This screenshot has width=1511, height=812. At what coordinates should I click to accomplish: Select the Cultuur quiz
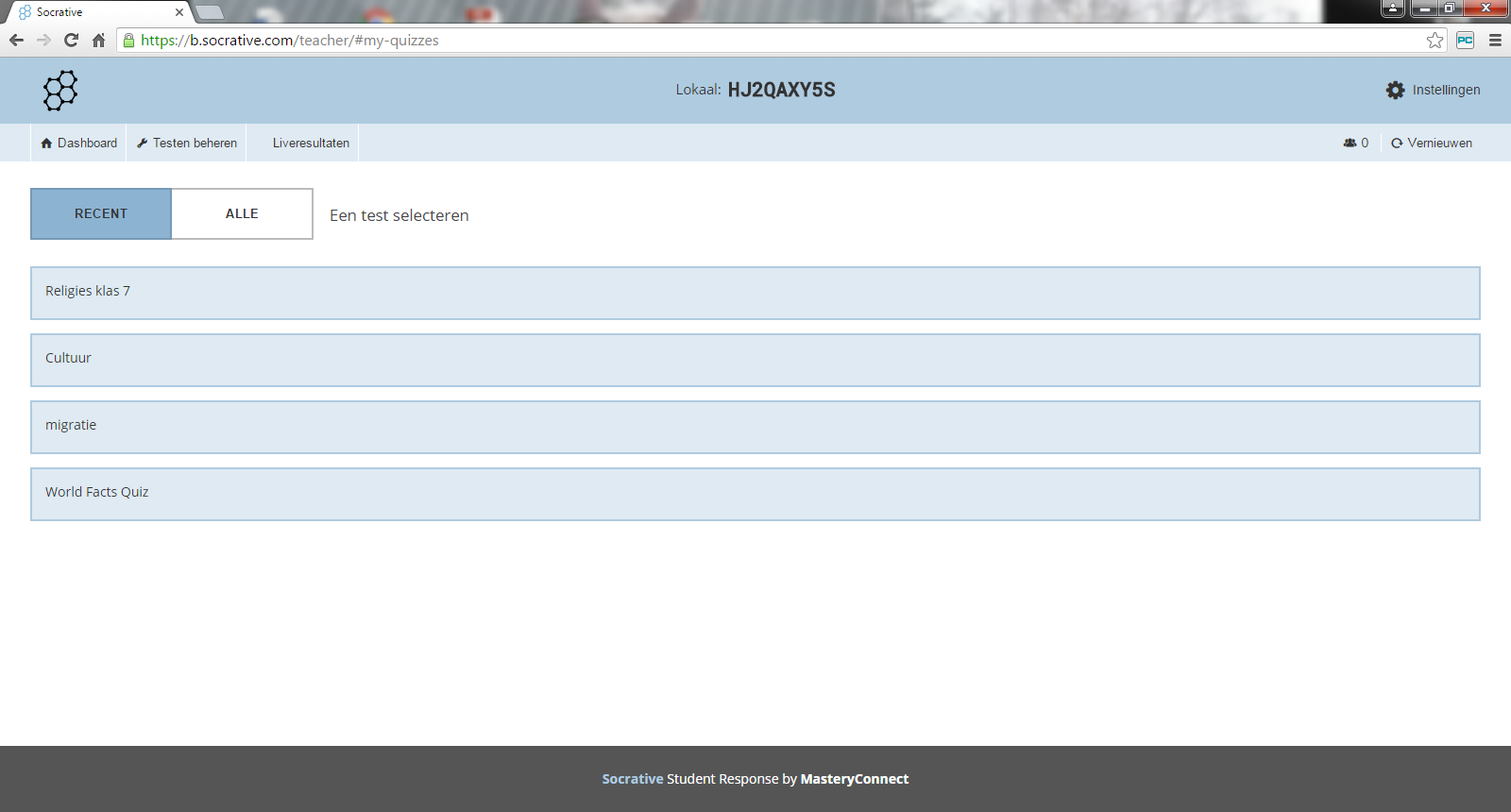coord(755,360)
